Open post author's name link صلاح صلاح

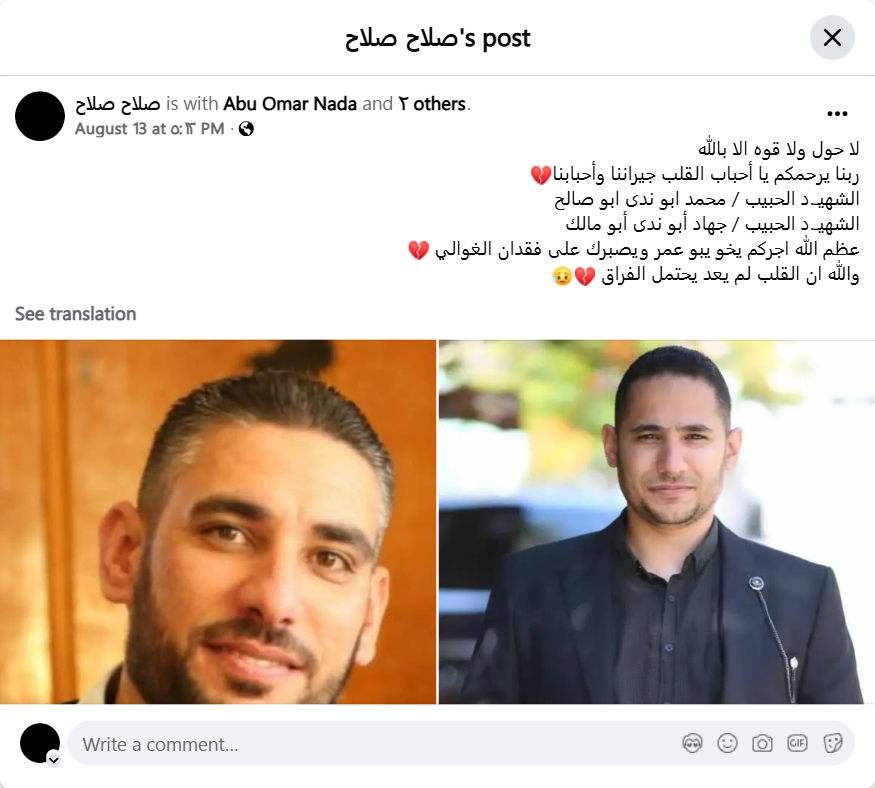pyautogui.click(x=118, y=104)
